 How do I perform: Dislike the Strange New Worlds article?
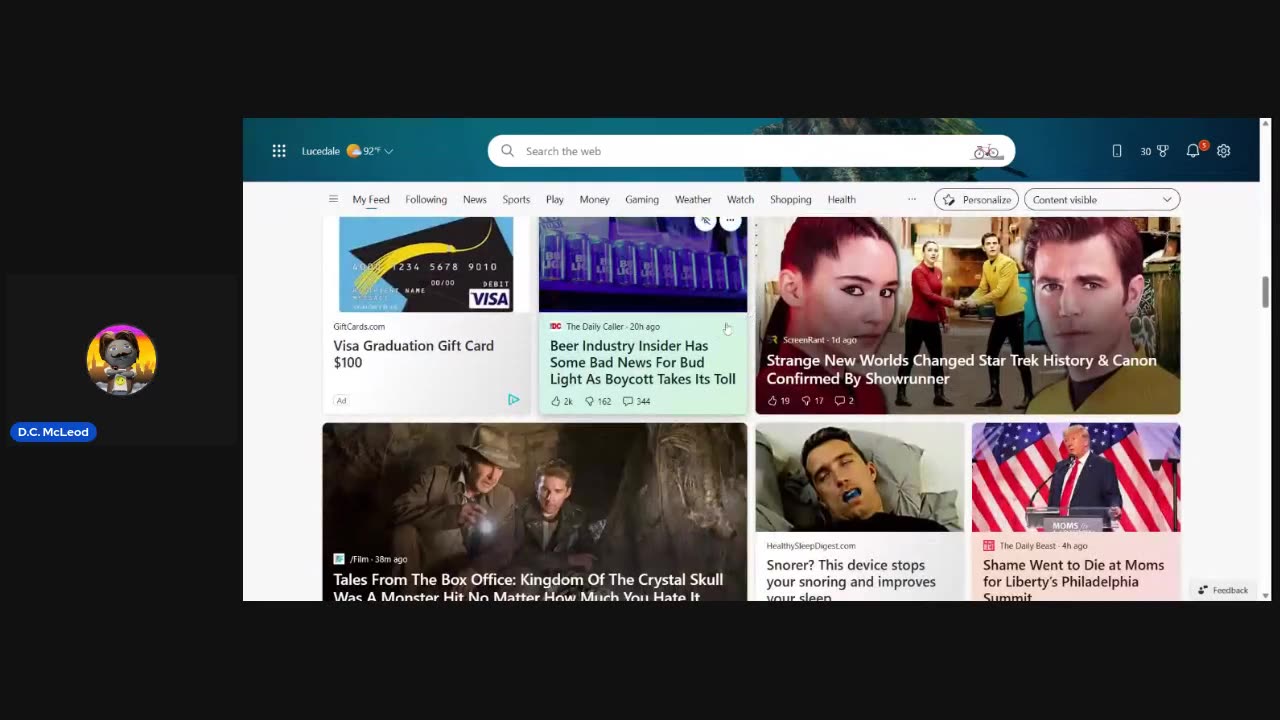[806, 401]
